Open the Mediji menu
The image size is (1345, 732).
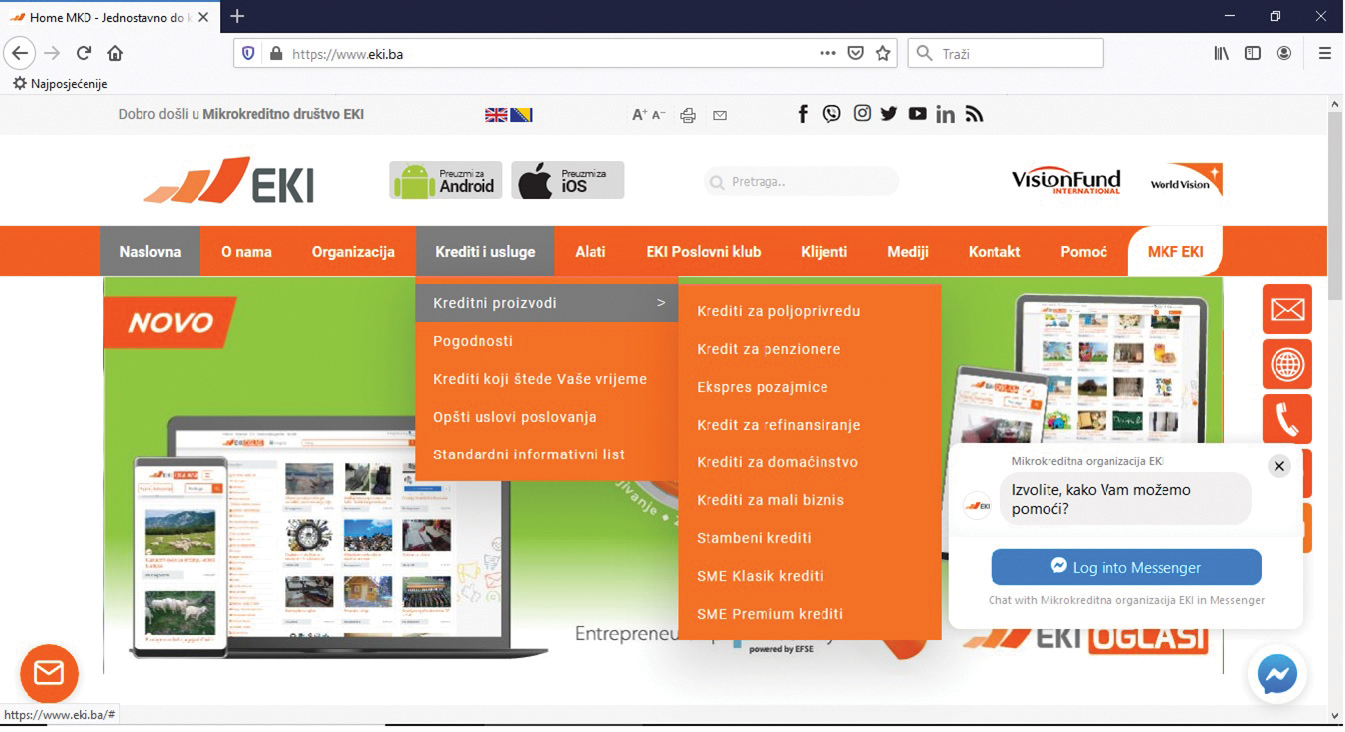pos(908,251)
